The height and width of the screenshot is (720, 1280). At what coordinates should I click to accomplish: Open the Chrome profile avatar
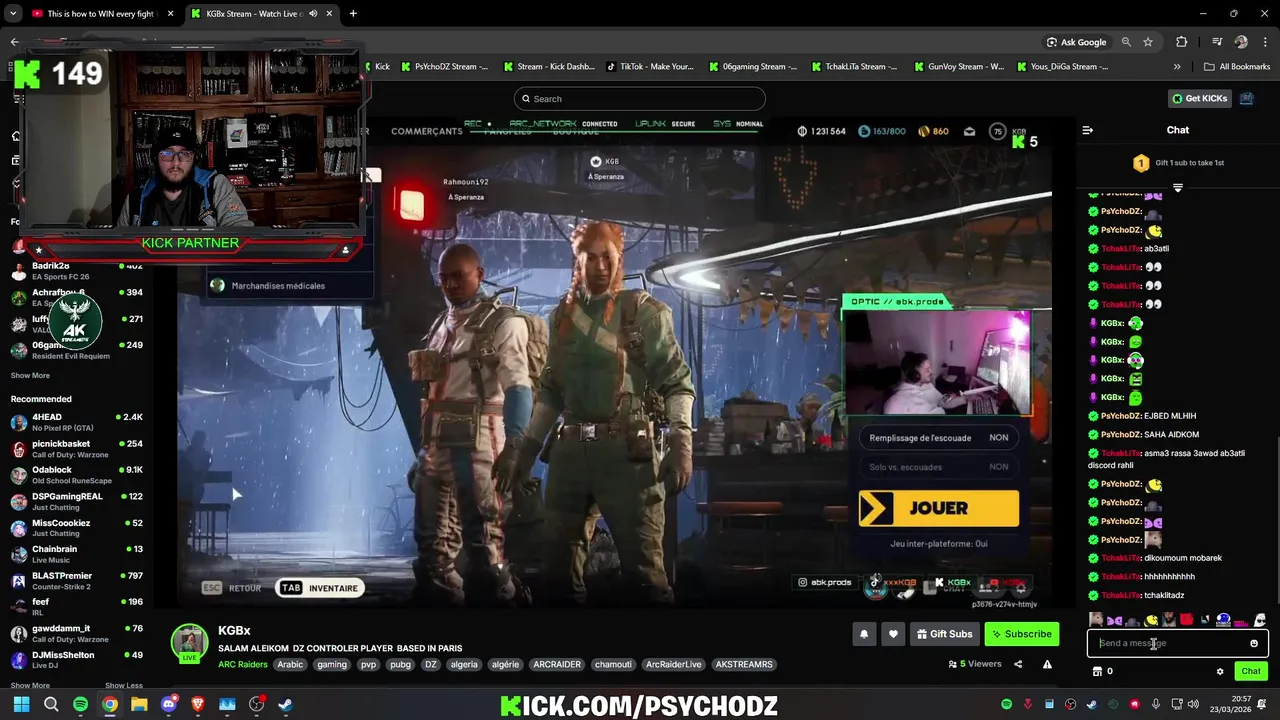point(1241,42)
